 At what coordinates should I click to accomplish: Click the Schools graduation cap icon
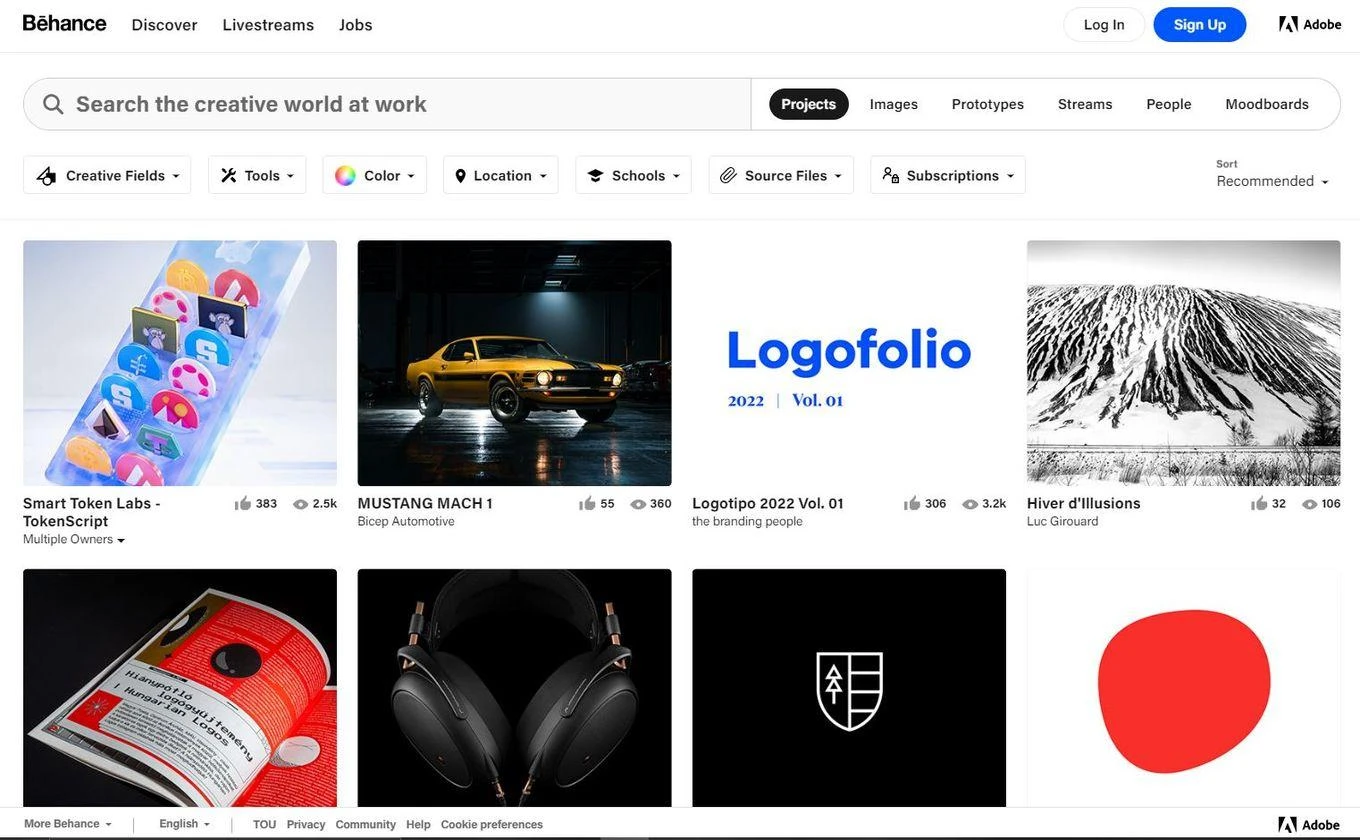coord(595,176)
